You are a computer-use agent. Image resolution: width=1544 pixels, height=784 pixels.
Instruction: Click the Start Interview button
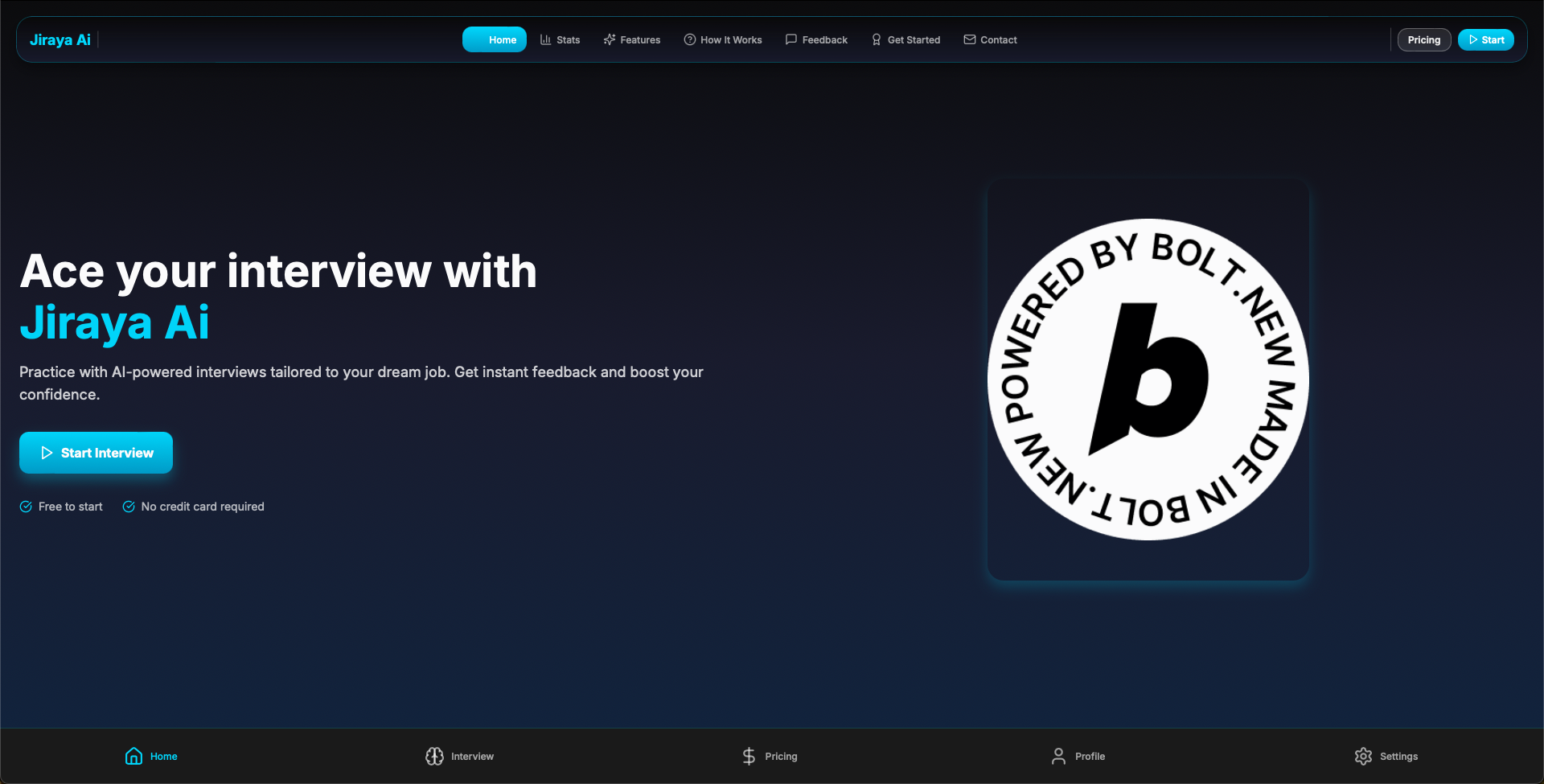click(x=96, y=453)
